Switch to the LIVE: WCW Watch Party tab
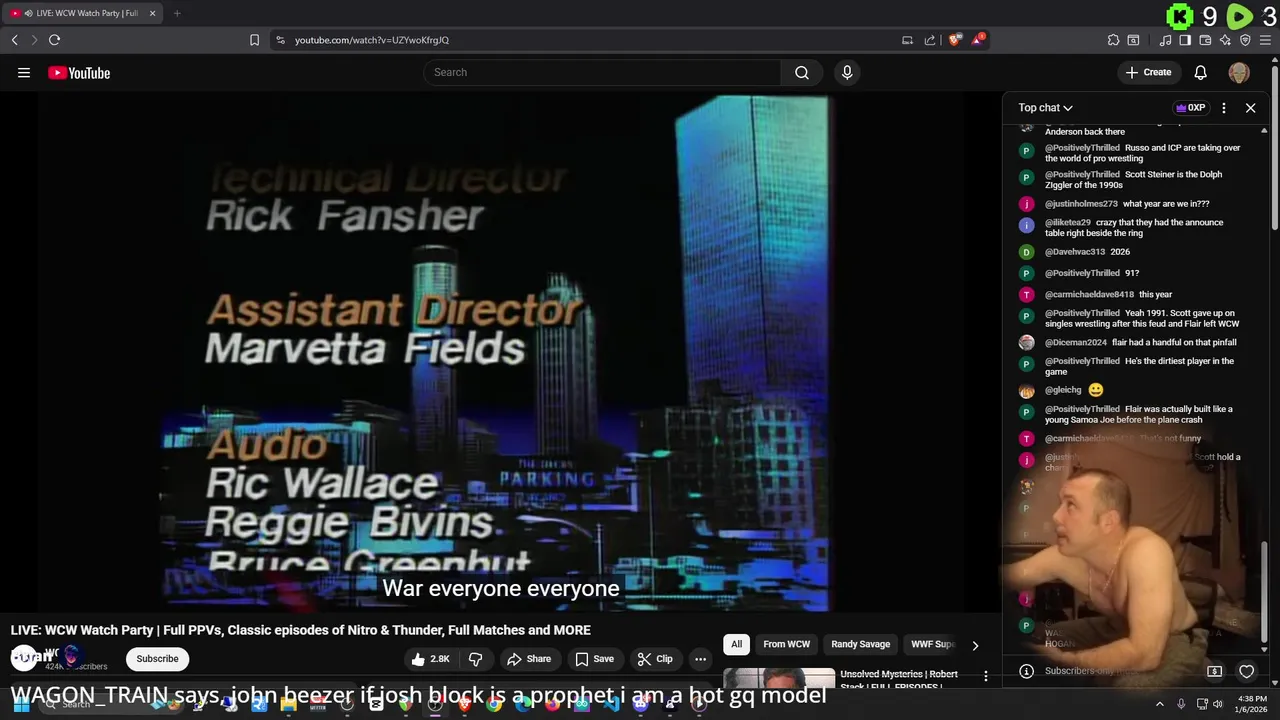1280x720 pixels. point(83,13)
